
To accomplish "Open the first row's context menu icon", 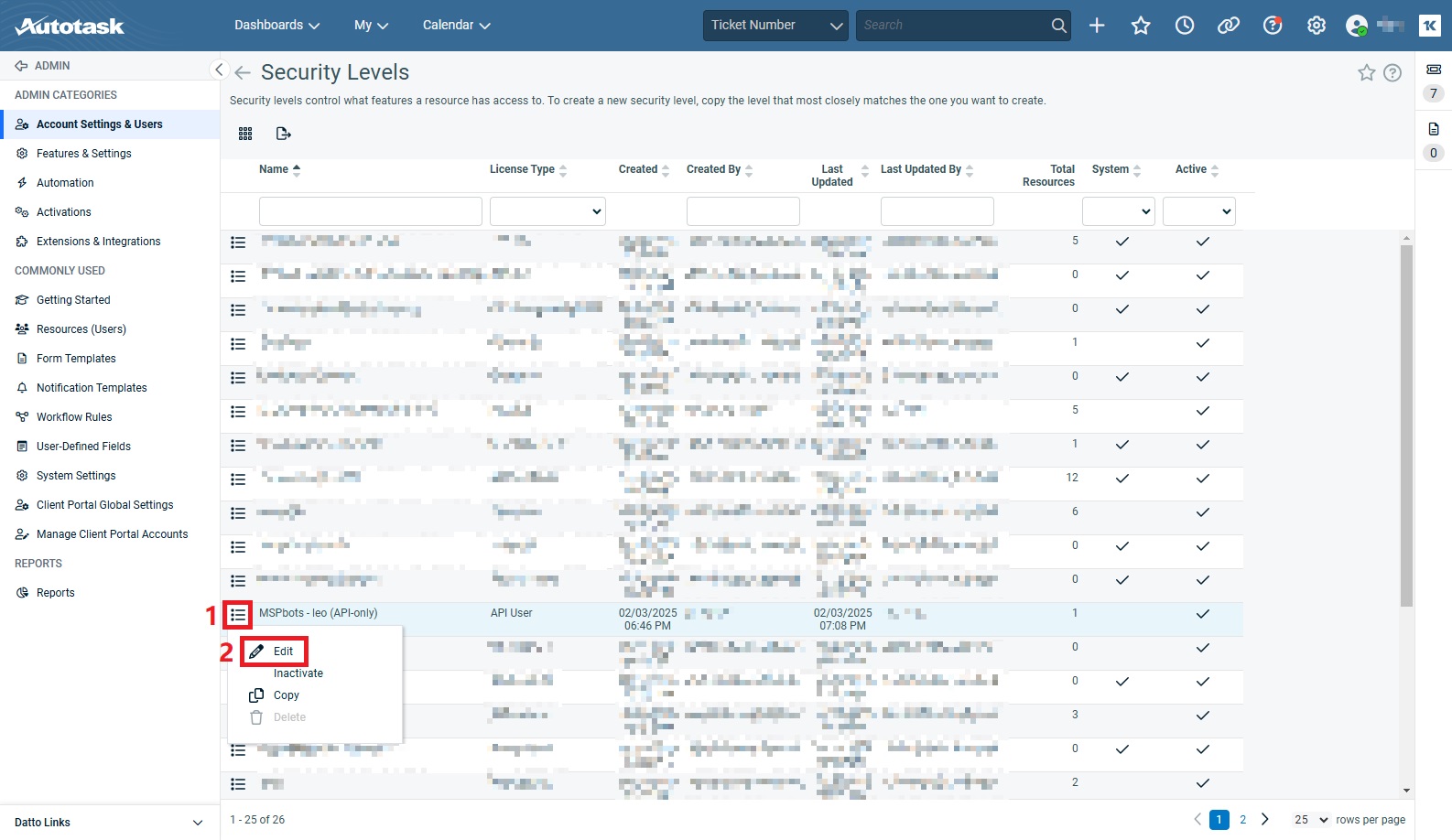I will (x=238, y=242).
